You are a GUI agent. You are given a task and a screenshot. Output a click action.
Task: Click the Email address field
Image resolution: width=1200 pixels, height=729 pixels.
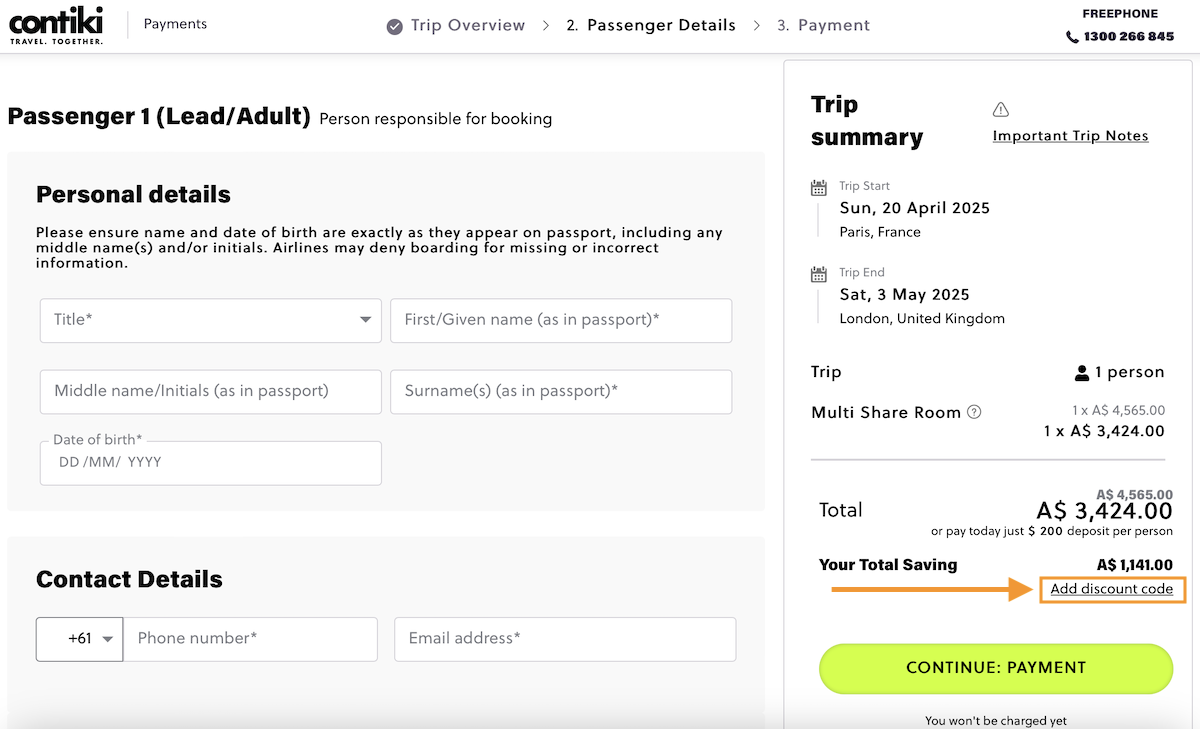pos(565,639)
